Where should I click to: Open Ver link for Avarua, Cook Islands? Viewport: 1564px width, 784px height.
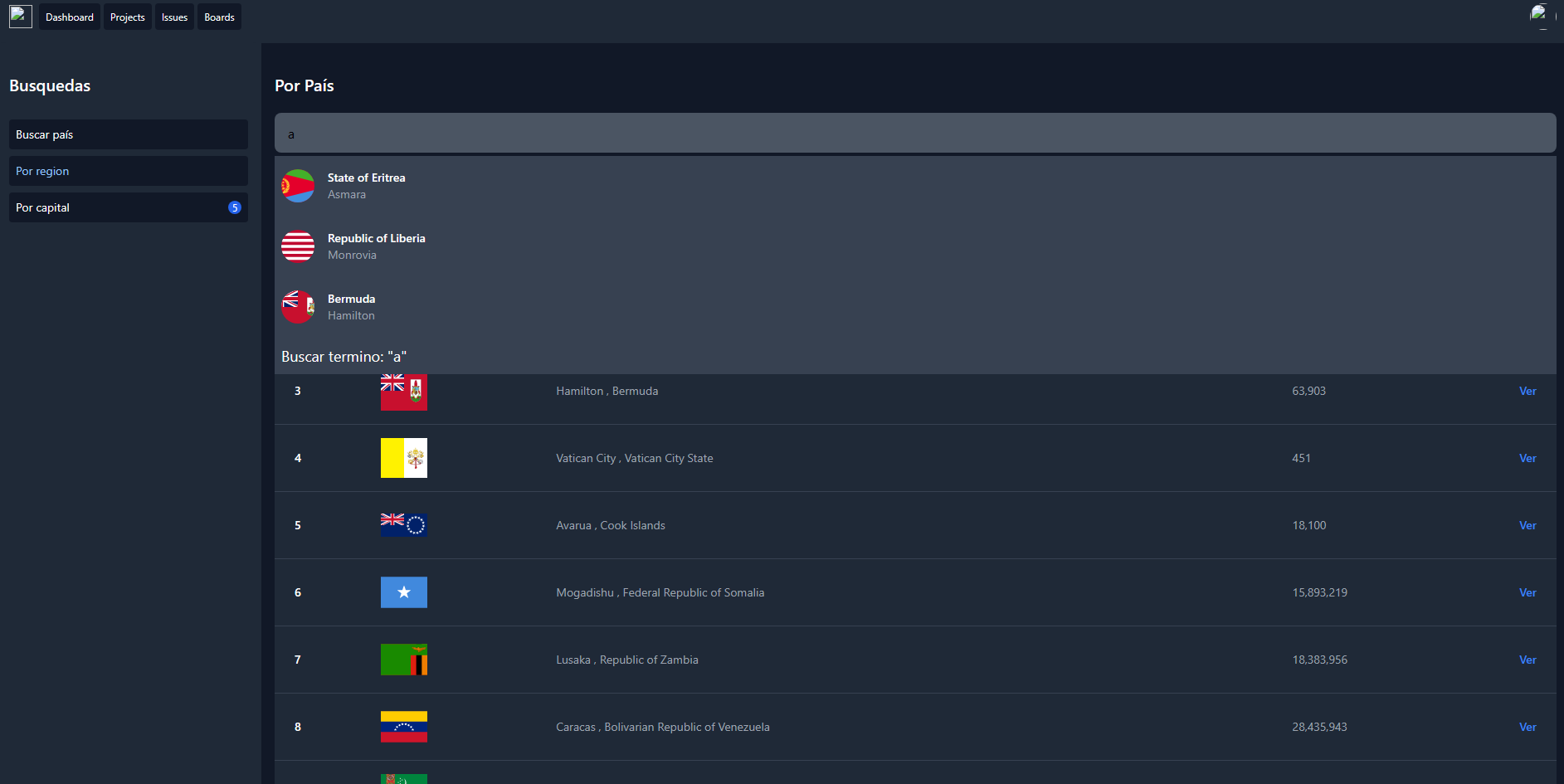coord(1527,525)
